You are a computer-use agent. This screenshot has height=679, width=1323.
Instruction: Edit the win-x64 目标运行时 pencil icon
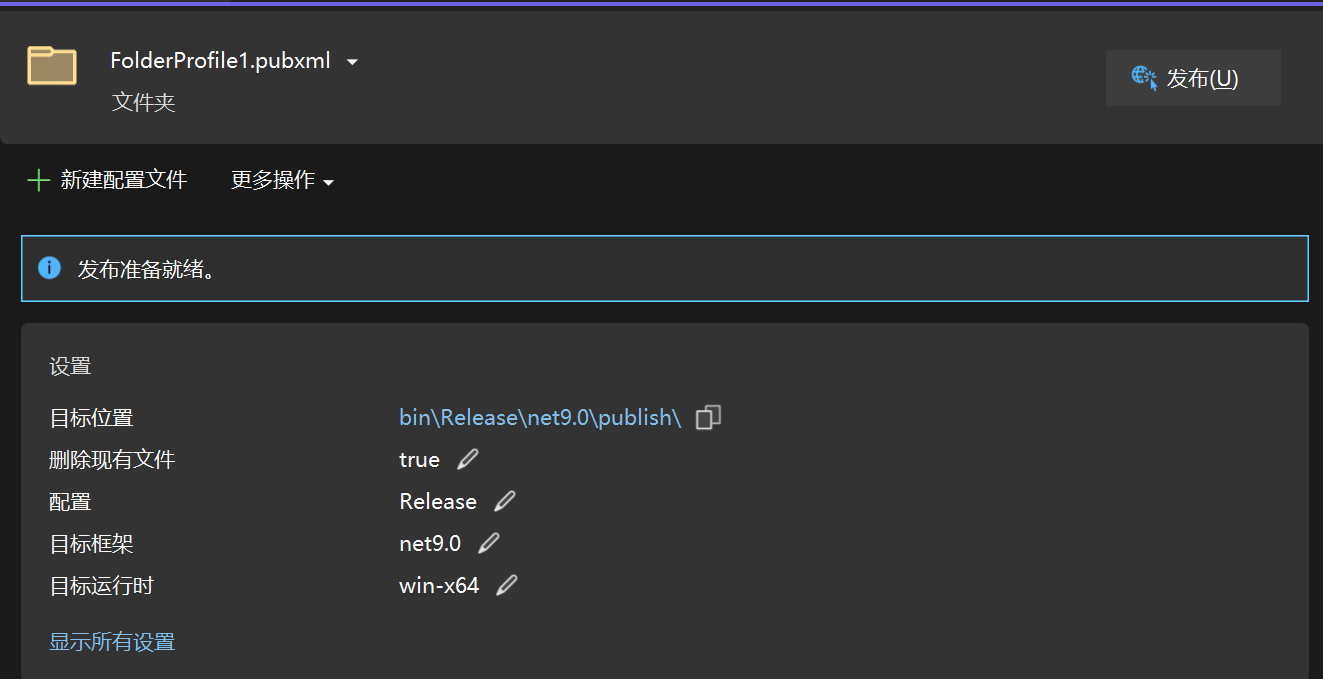507,586
